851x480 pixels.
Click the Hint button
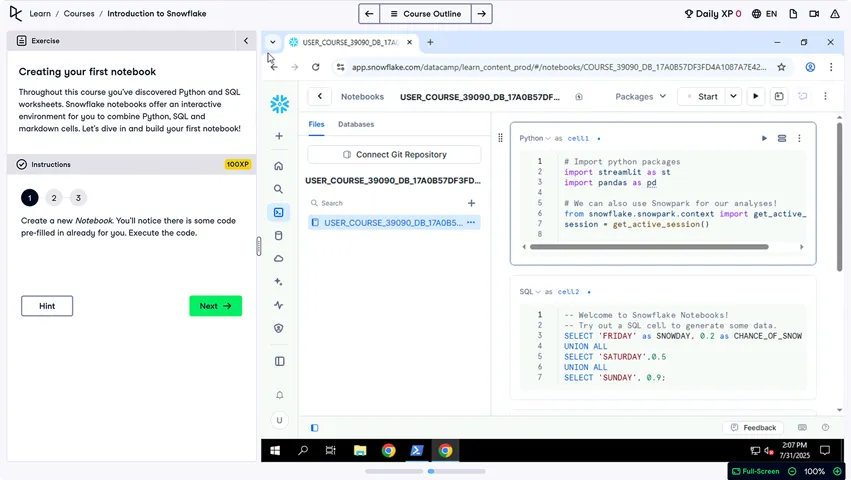coord(47,306)
